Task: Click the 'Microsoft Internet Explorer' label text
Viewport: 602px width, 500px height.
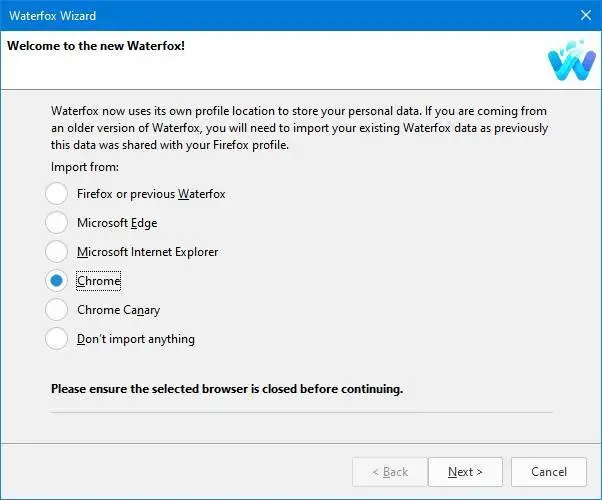Action: (147, 252)
